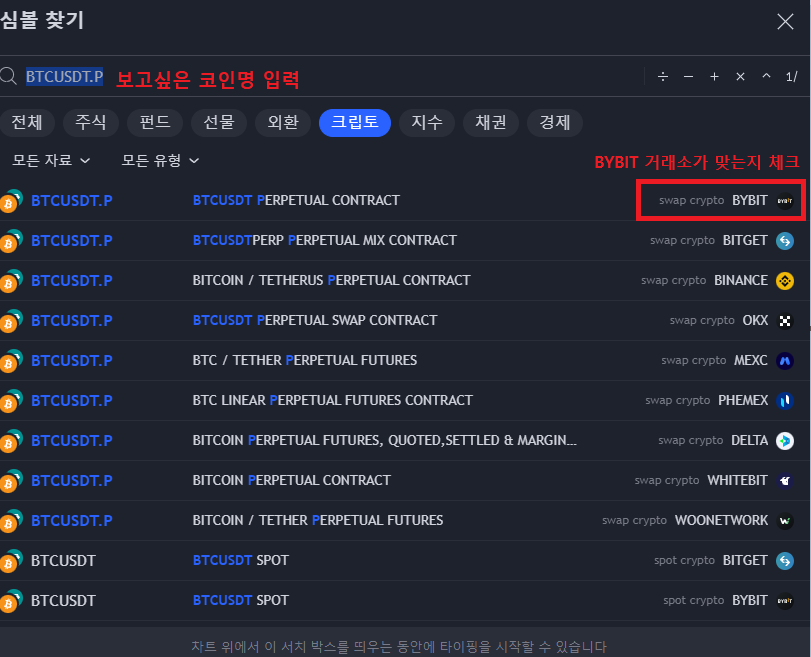Click the multiplication operator button
Screen dimensions: 811x657
[740, 77]
